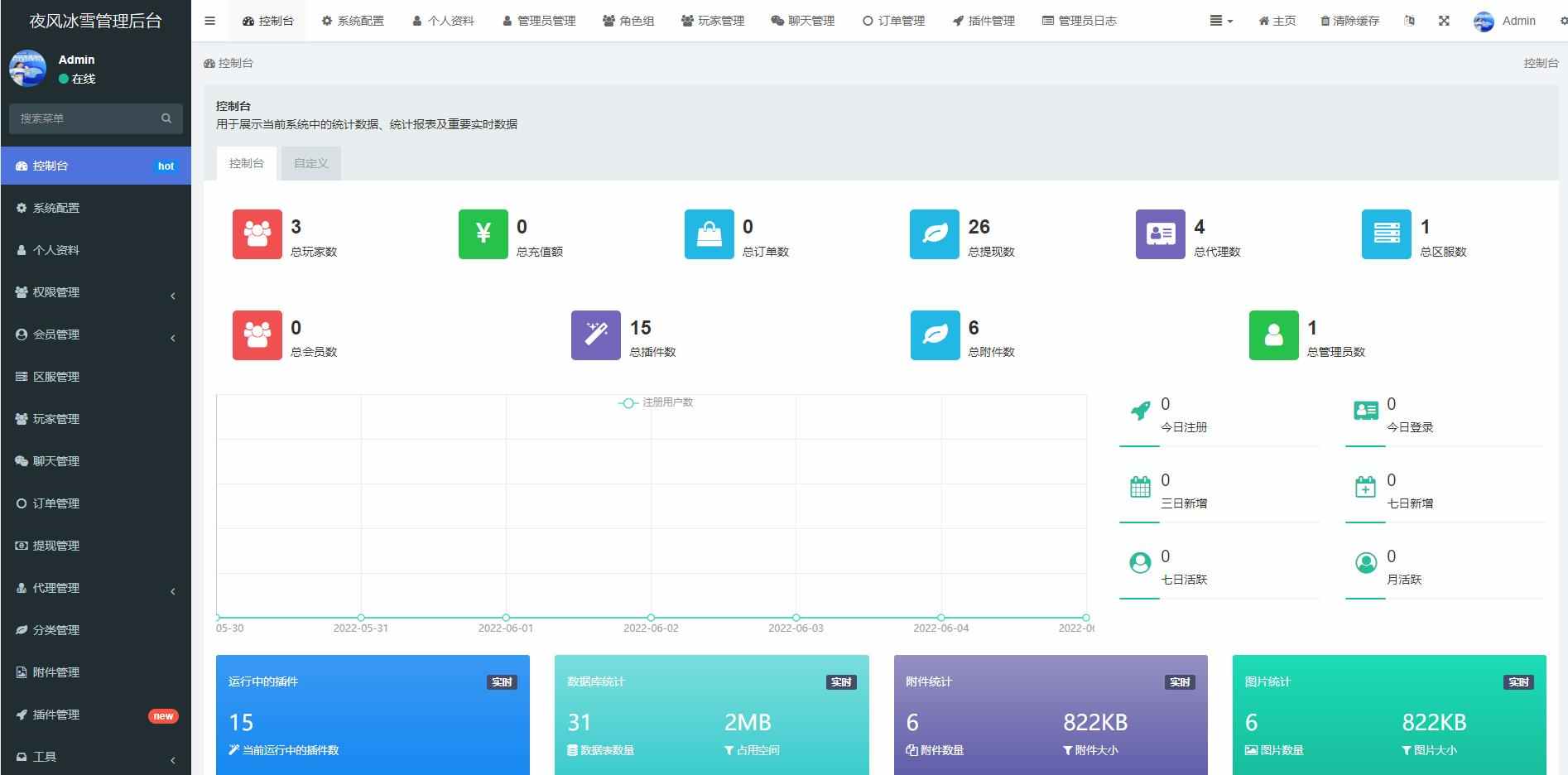This screenshot has height=775, width=1568.
Task: Click the 控制台 breadcrumb at top left
Action: tap(228, 63)
